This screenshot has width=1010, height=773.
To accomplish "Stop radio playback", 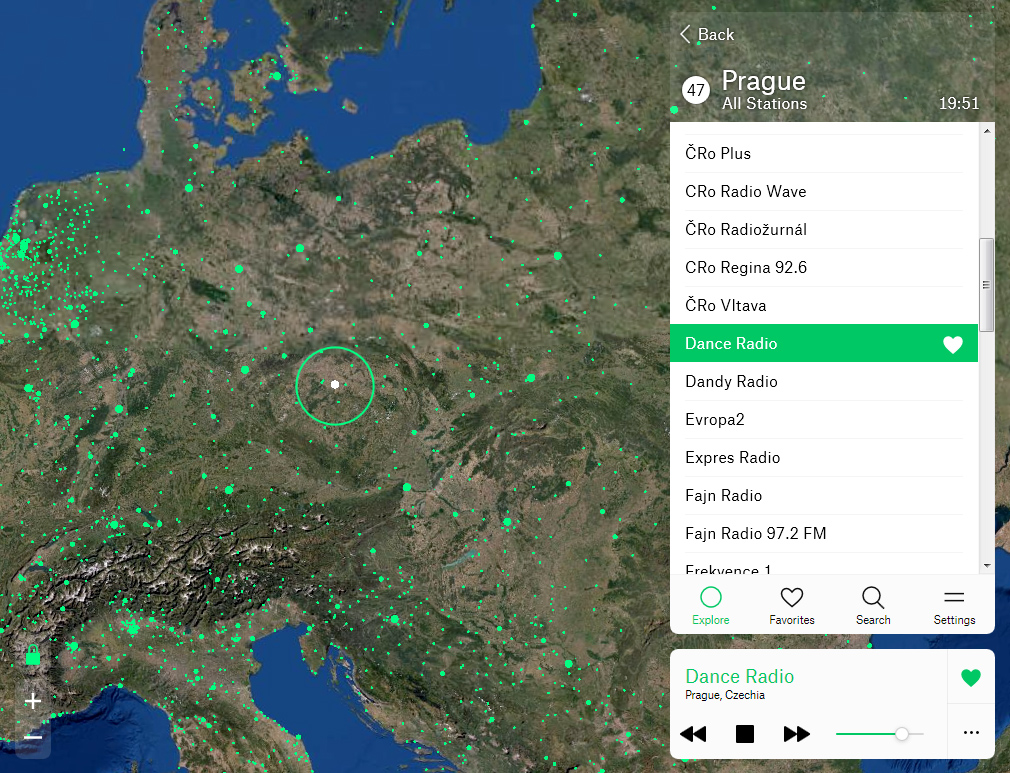I will coord(745,734).
